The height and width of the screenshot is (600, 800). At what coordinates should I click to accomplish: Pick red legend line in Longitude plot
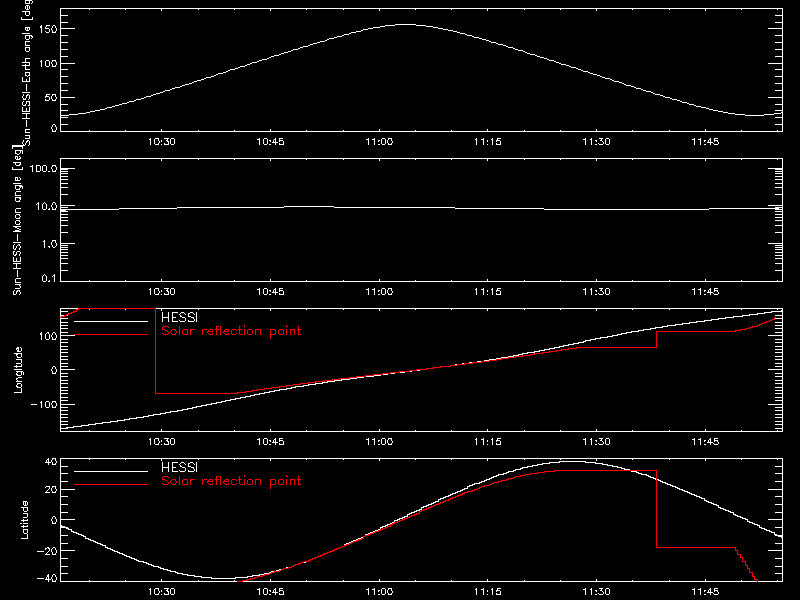click(111, 335)
